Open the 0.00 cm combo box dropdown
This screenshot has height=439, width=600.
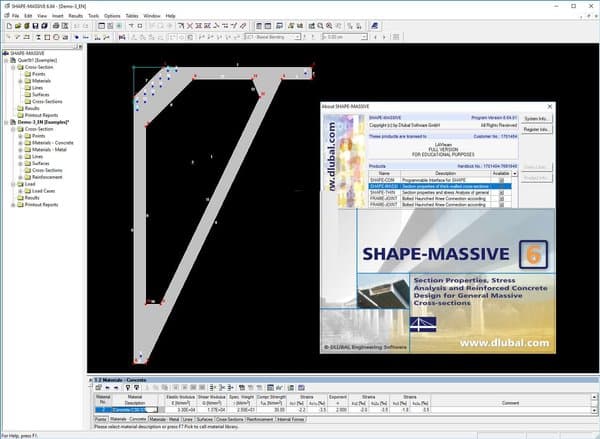[364, 37]
